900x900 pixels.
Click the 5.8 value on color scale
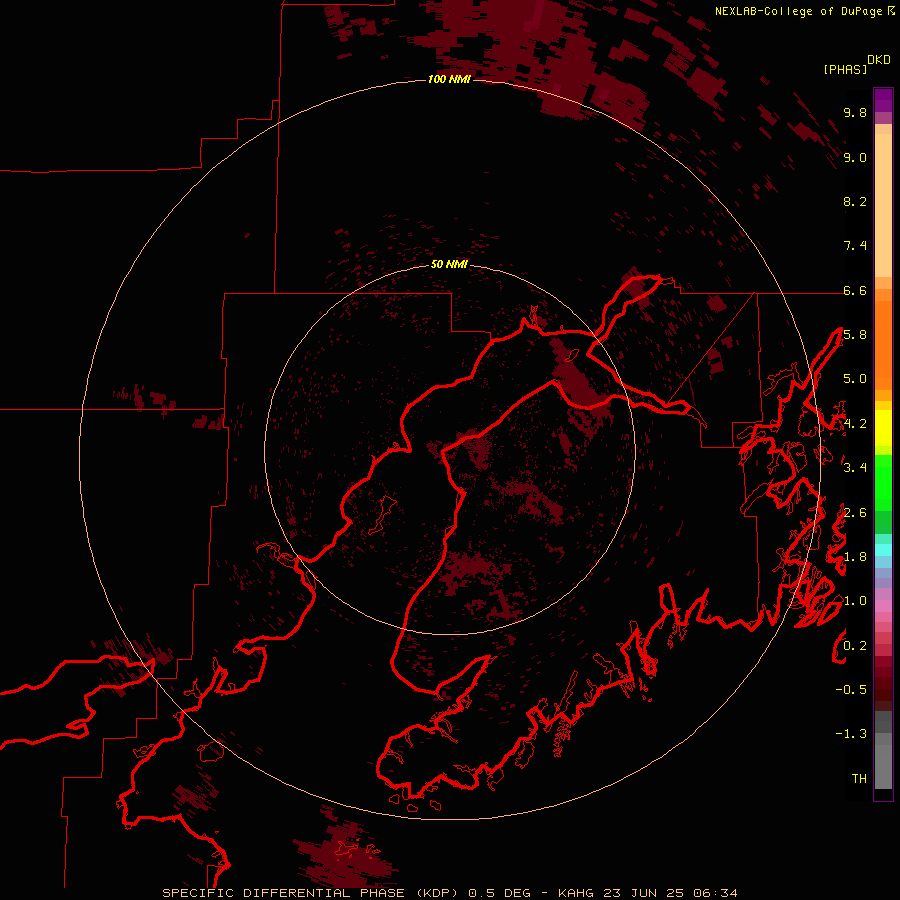(855, 335)
